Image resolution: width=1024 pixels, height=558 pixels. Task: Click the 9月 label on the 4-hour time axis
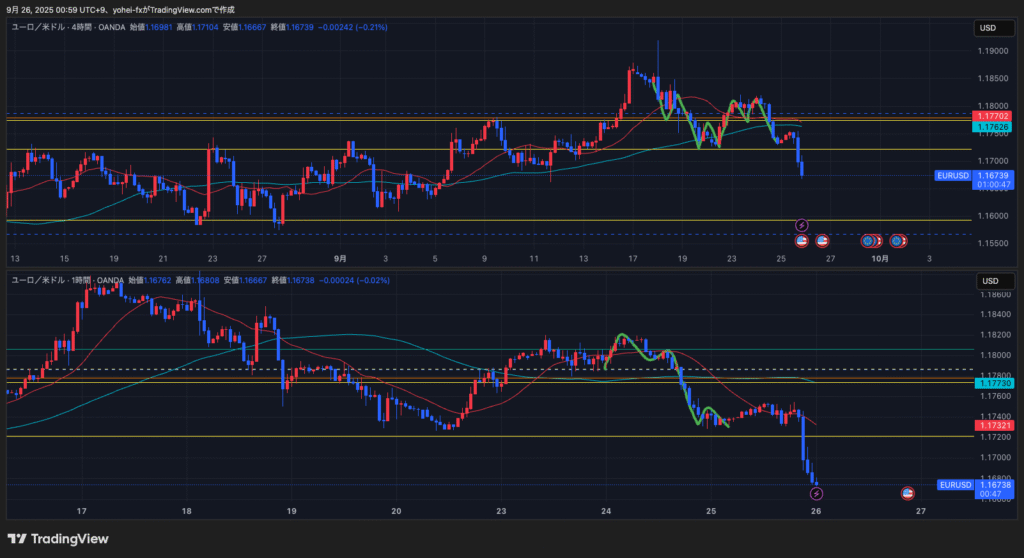341,258
